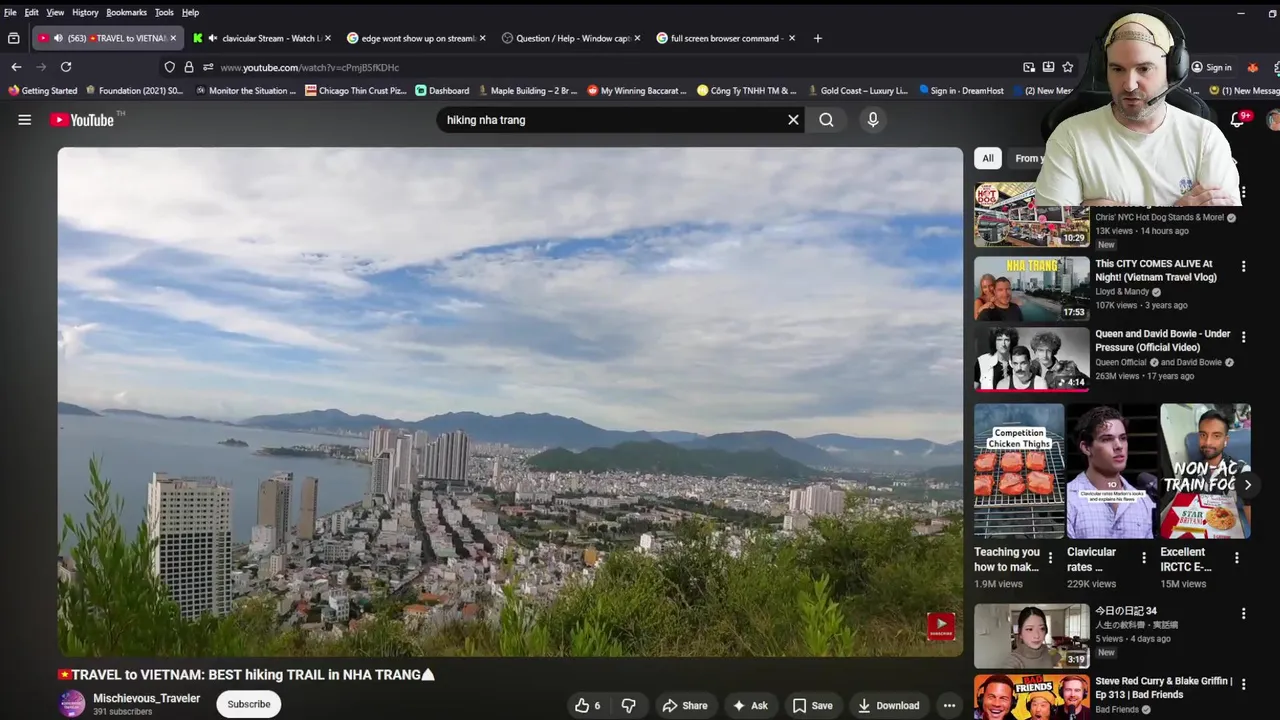
Task: Download the video
Action: [x=888, y=705]
